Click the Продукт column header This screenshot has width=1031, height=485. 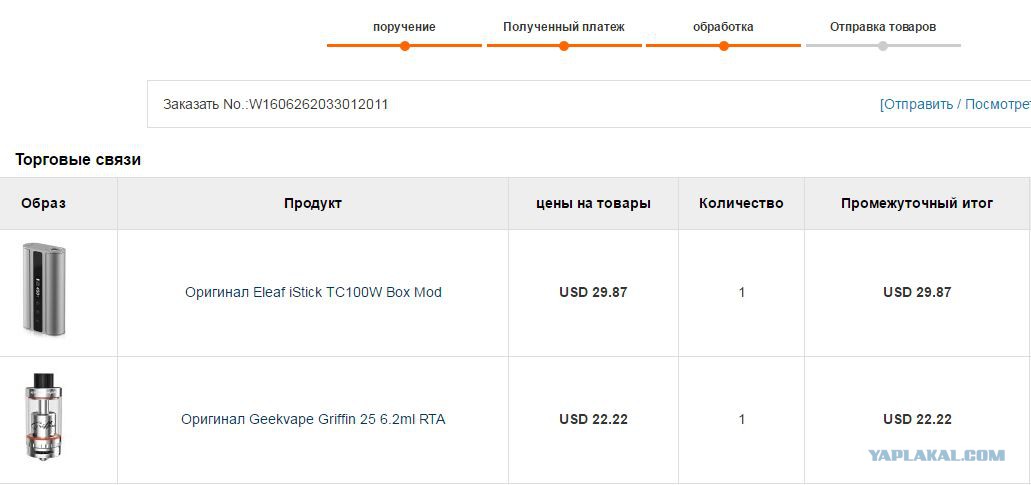313,204
